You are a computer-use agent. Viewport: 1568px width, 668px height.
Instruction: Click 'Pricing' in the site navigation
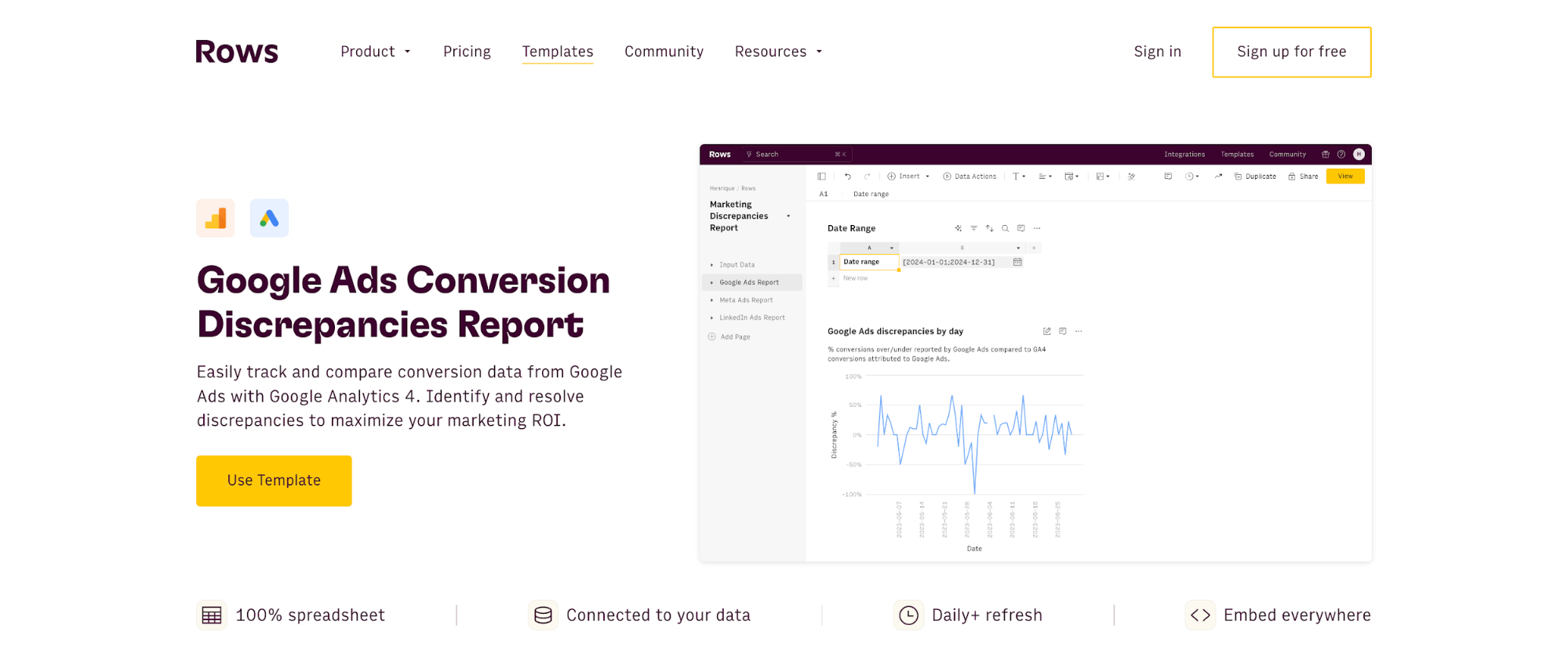click(467, 52)
